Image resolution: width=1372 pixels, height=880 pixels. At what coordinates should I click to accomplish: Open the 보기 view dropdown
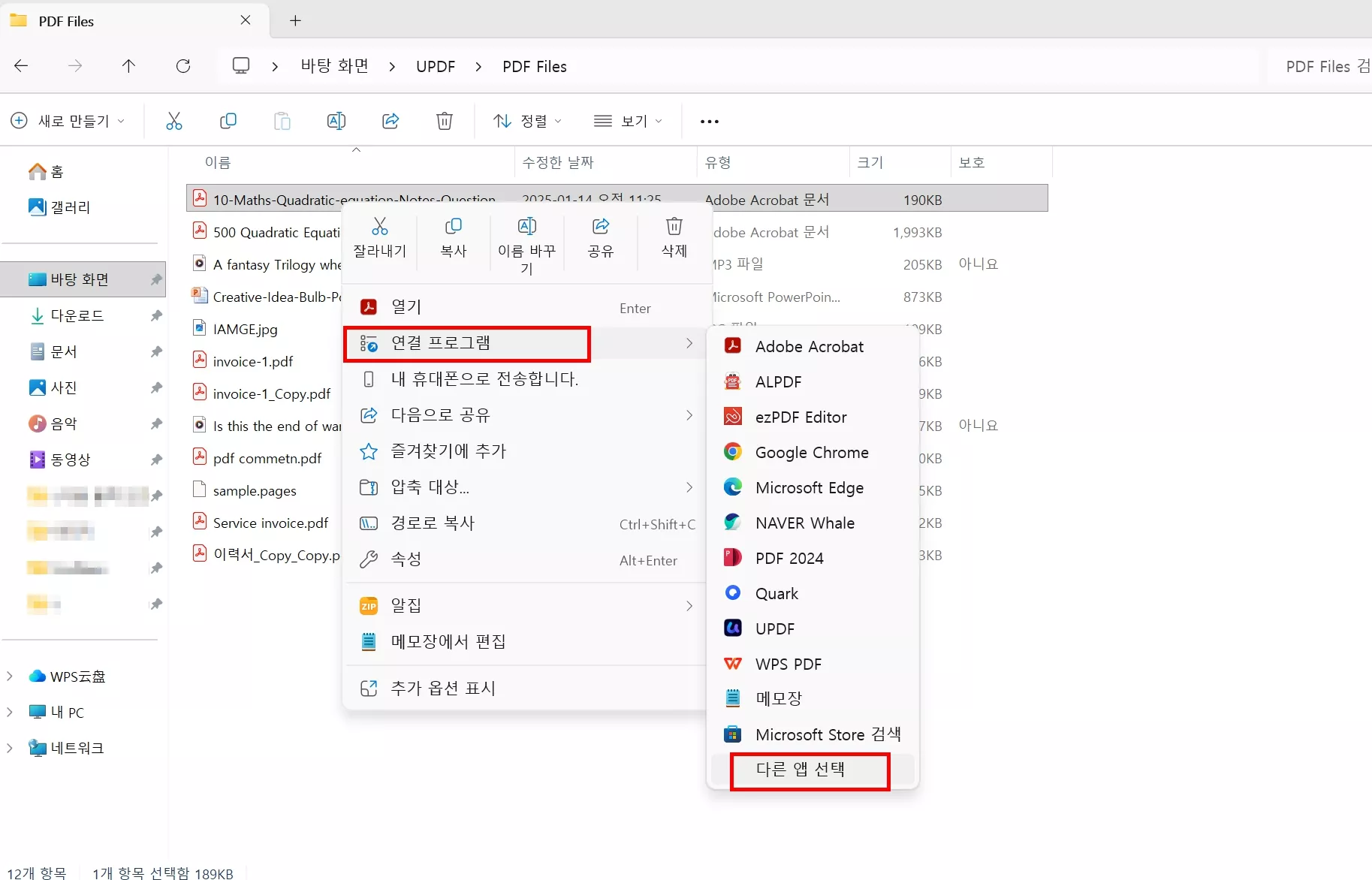pyautogui.click(x=628, y=121)
